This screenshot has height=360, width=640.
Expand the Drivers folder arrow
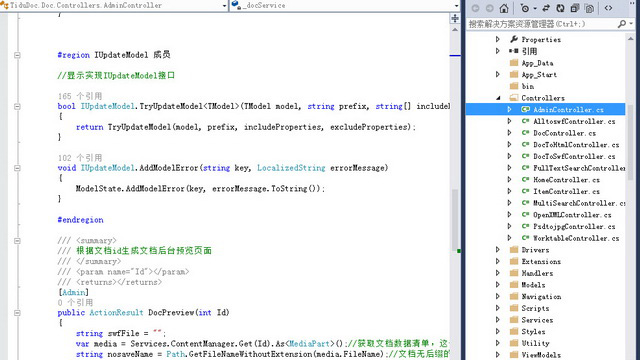pos(498,250)
